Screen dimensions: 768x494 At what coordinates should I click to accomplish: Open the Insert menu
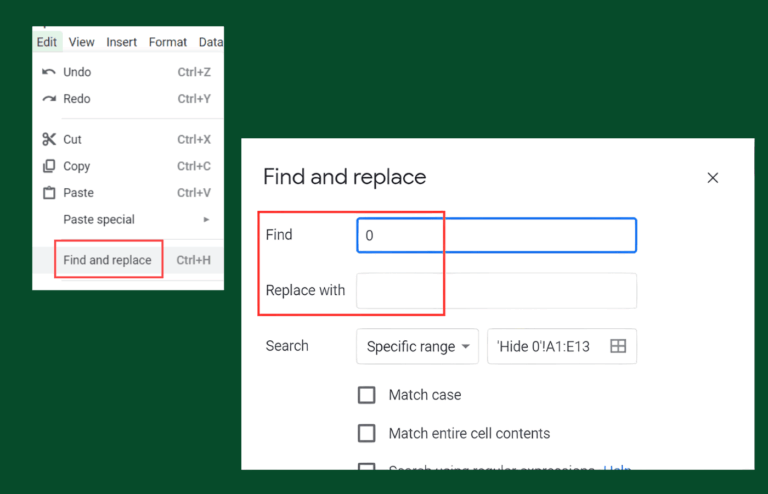click(121, 42)
